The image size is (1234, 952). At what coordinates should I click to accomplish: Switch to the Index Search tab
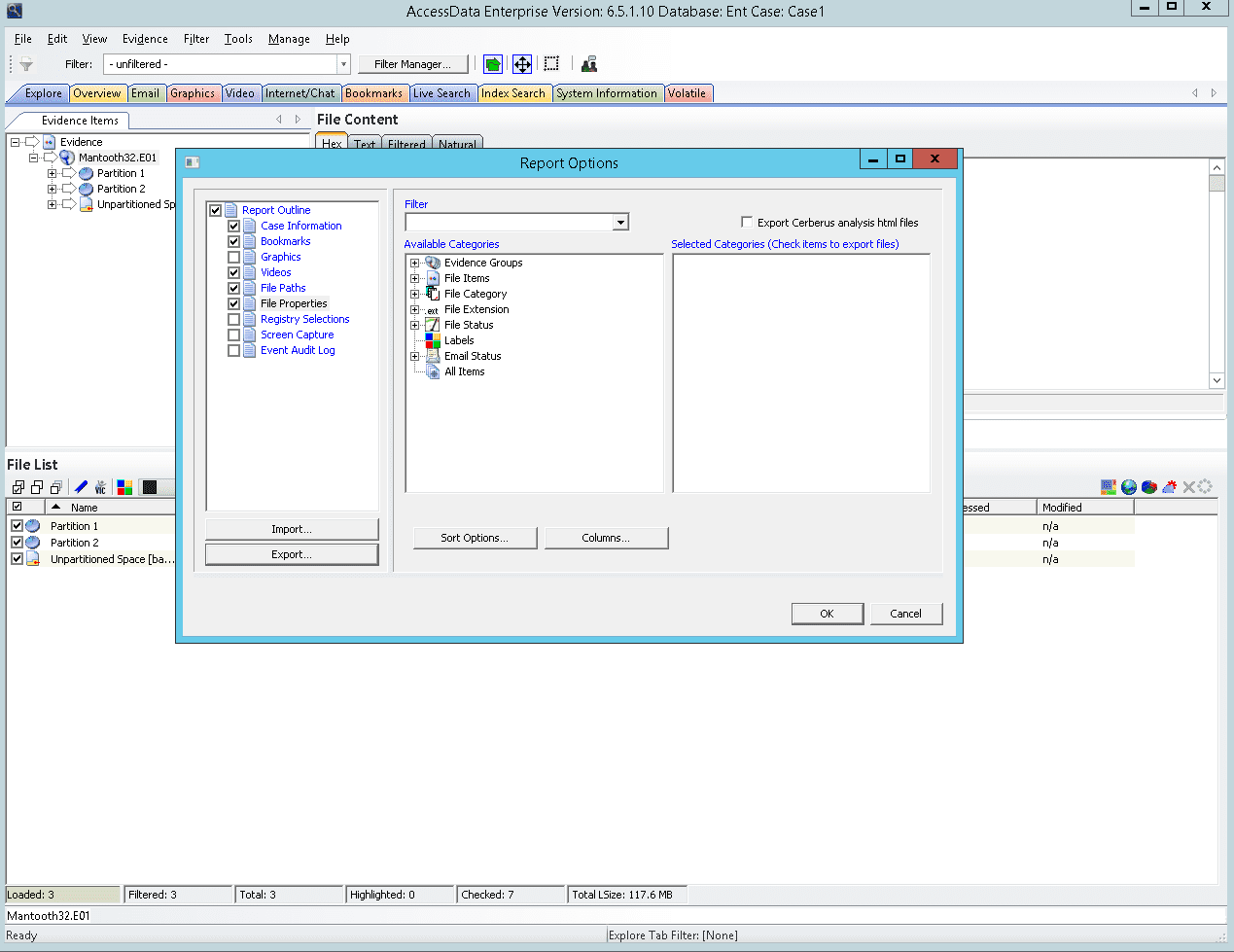tap(512, 93)
